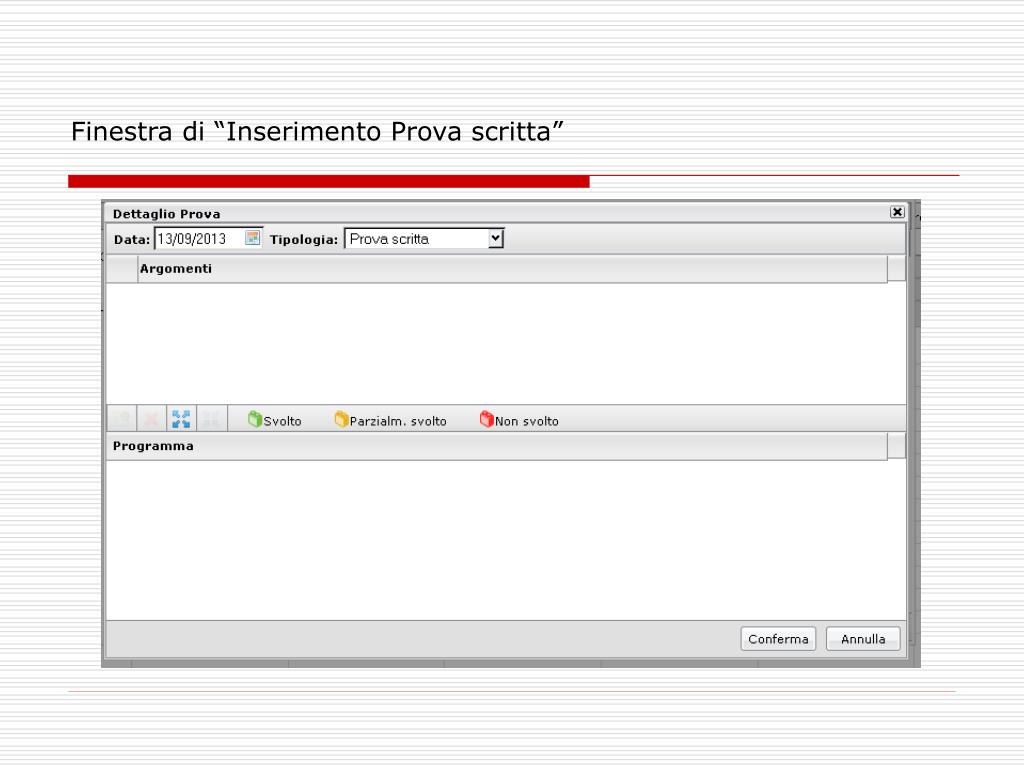Image resolution: width=1024 pixels, height=768 pixels.
Task: Click the Argomenti column header
Action: pyautogui.click(x=513, y=269)
